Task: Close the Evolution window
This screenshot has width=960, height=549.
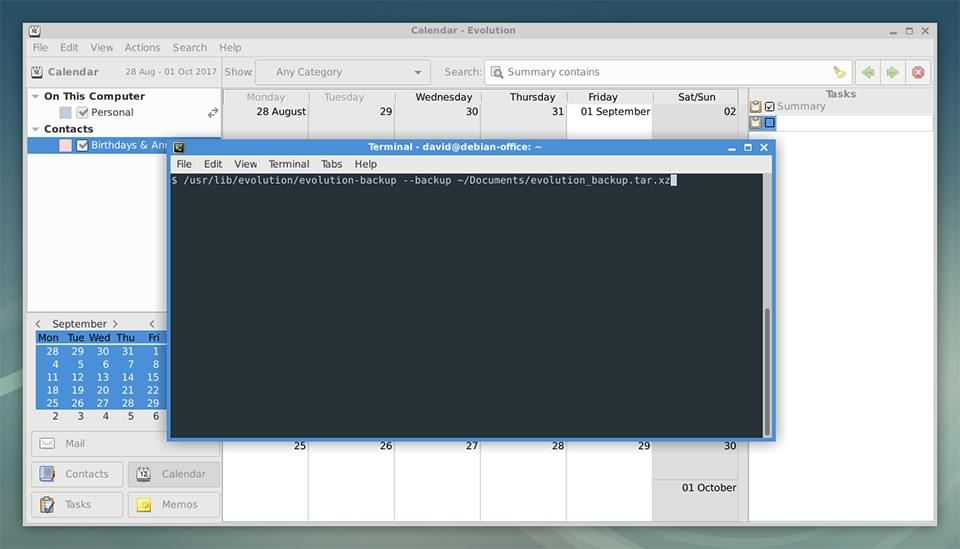Action: [925, 31]
